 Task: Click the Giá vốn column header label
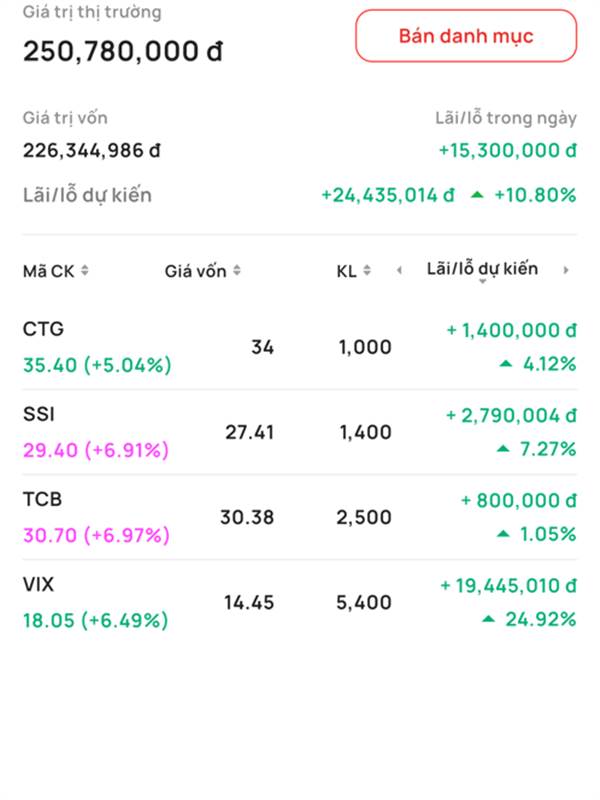click(195, 271)
